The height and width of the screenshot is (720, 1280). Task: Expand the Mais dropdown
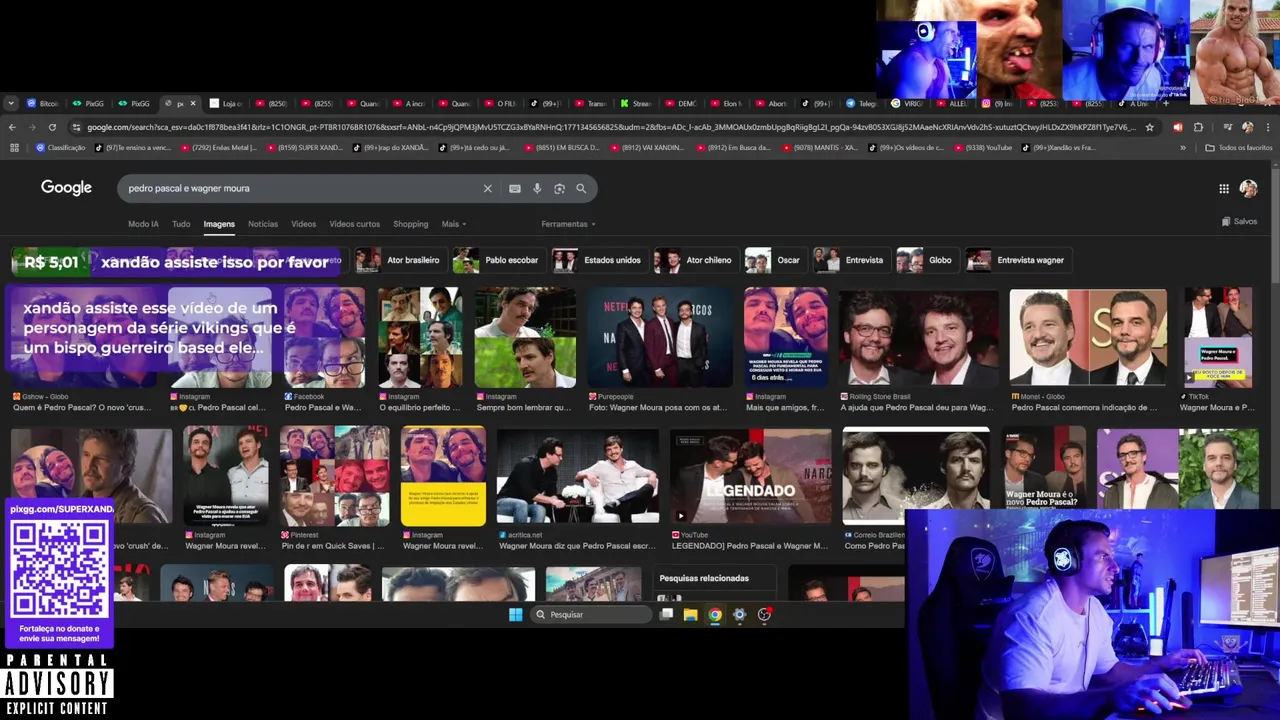click(454, 224)
